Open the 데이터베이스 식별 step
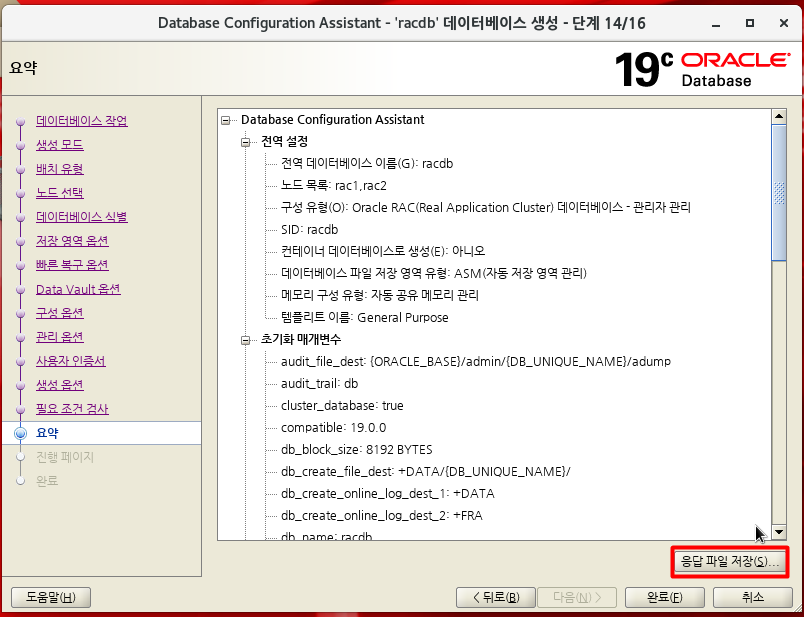 click(82, 216)
